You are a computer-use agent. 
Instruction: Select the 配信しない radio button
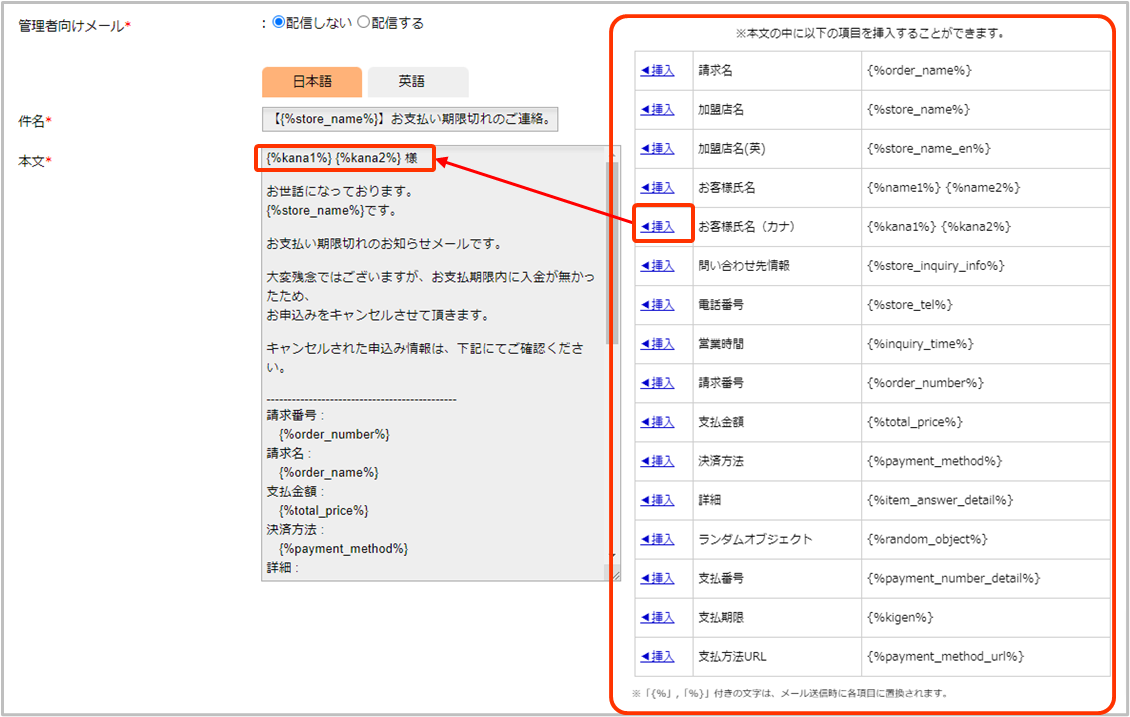(x=279, y=23)
